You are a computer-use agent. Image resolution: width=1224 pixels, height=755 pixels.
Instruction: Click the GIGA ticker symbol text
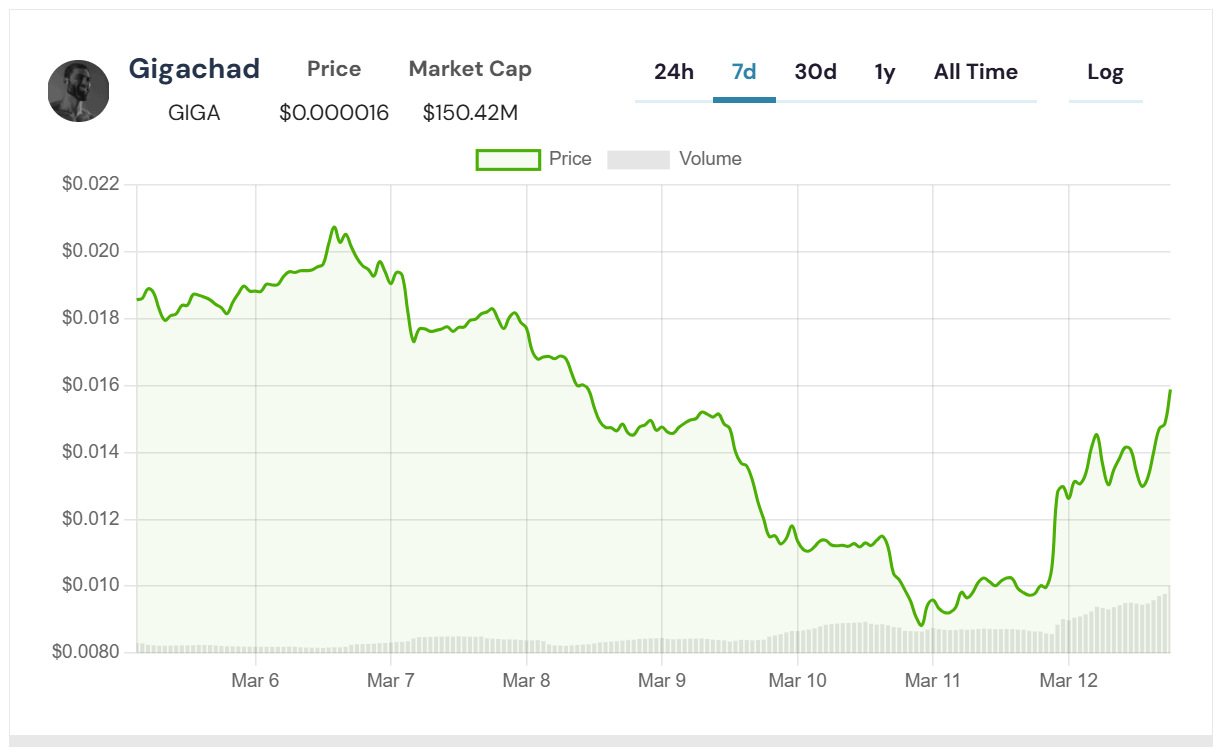(x=194, y=113)
